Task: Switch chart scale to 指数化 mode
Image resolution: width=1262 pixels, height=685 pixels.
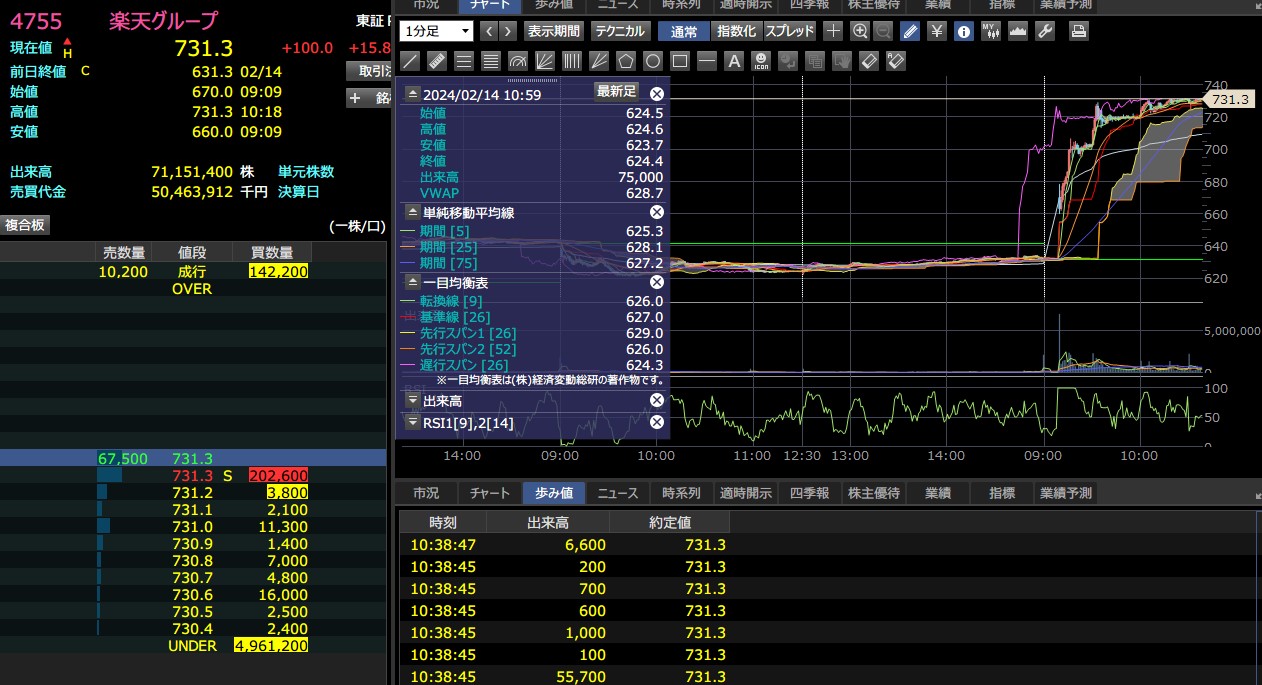Action: click(x=737, y=31)
